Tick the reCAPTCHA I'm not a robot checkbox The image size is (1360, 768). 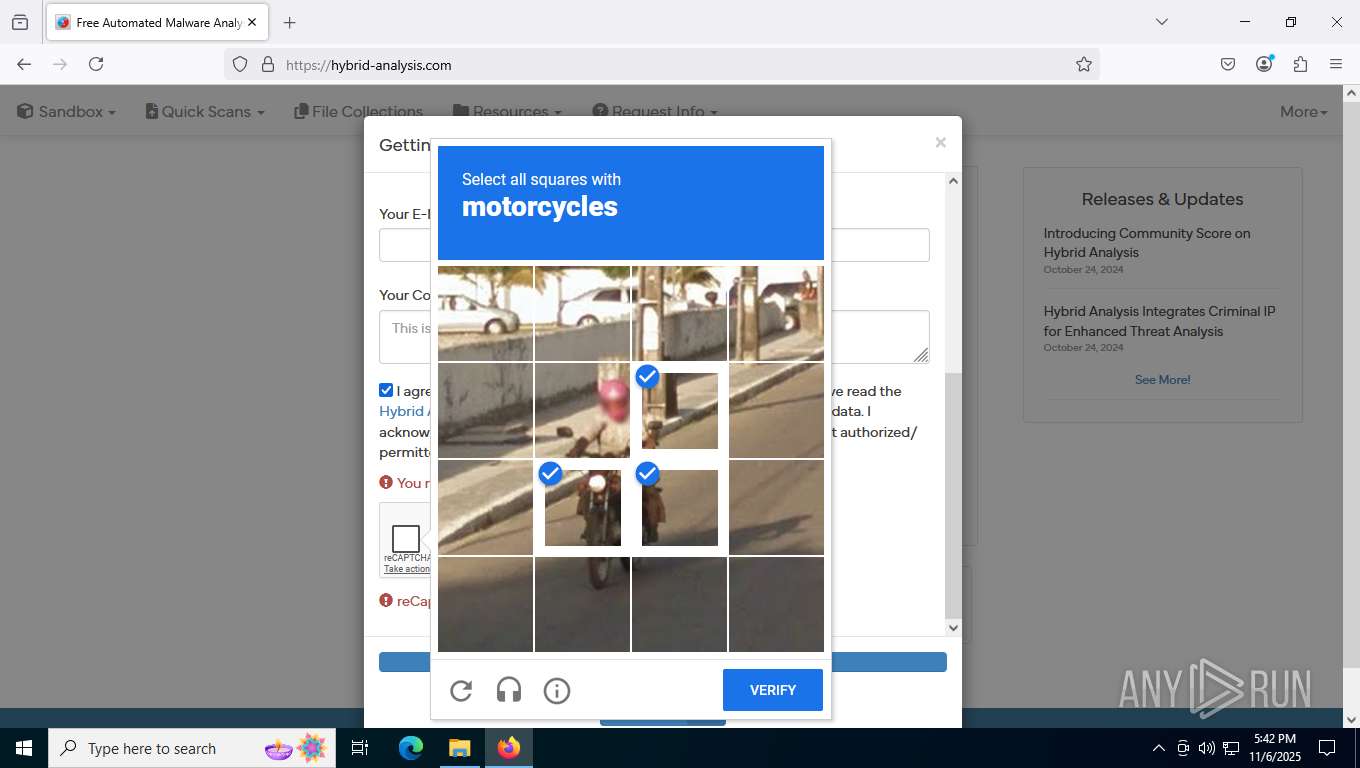click(x=406, y=539)
